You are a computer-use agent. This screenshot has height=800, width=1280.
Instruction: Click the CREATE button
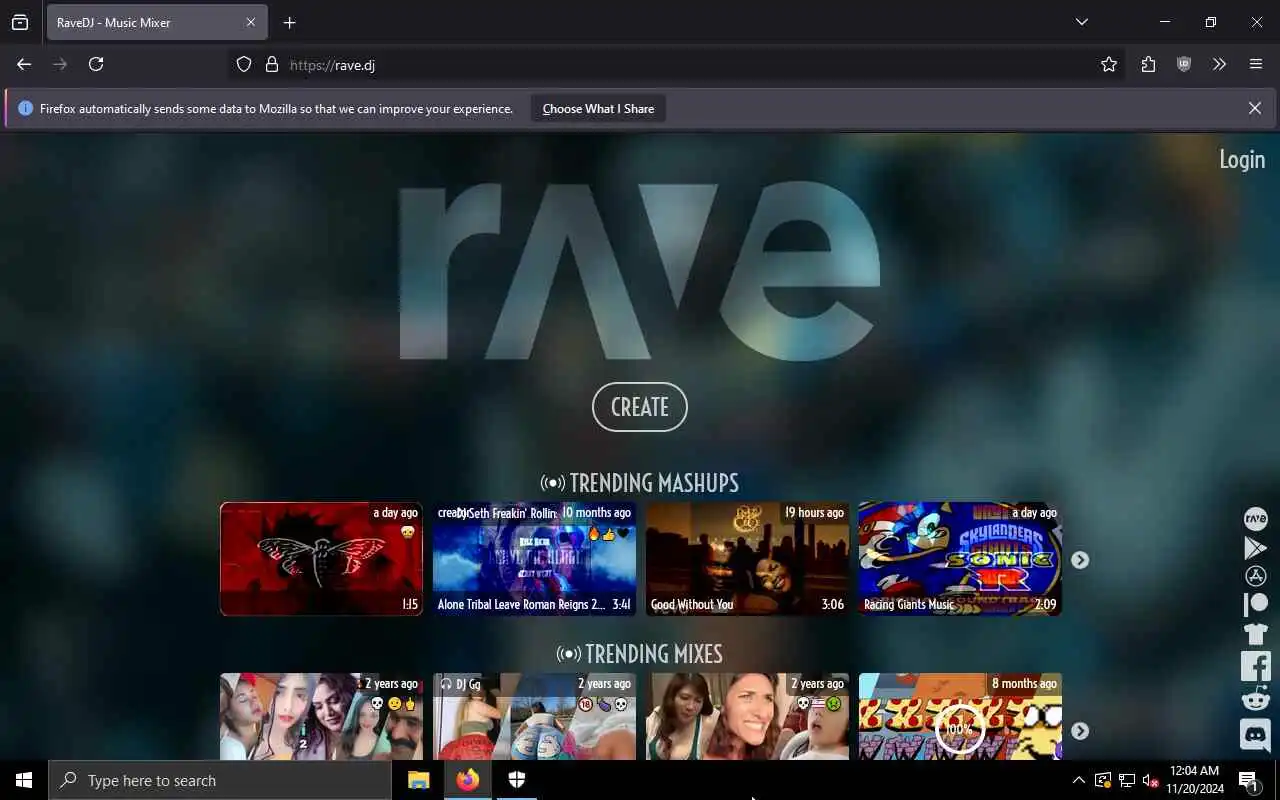(x=640, y=407)
